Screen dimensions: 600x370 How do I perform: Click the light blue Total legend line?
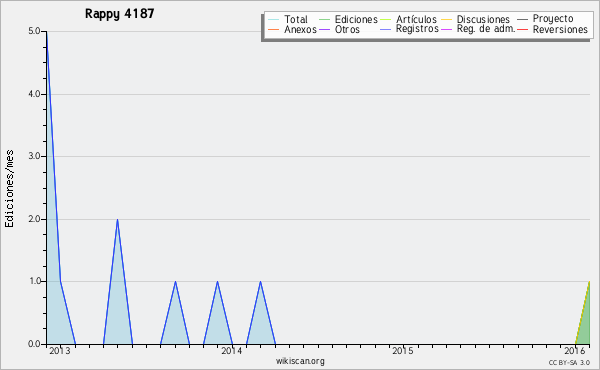pyautogui.click(x=274, y=20)
